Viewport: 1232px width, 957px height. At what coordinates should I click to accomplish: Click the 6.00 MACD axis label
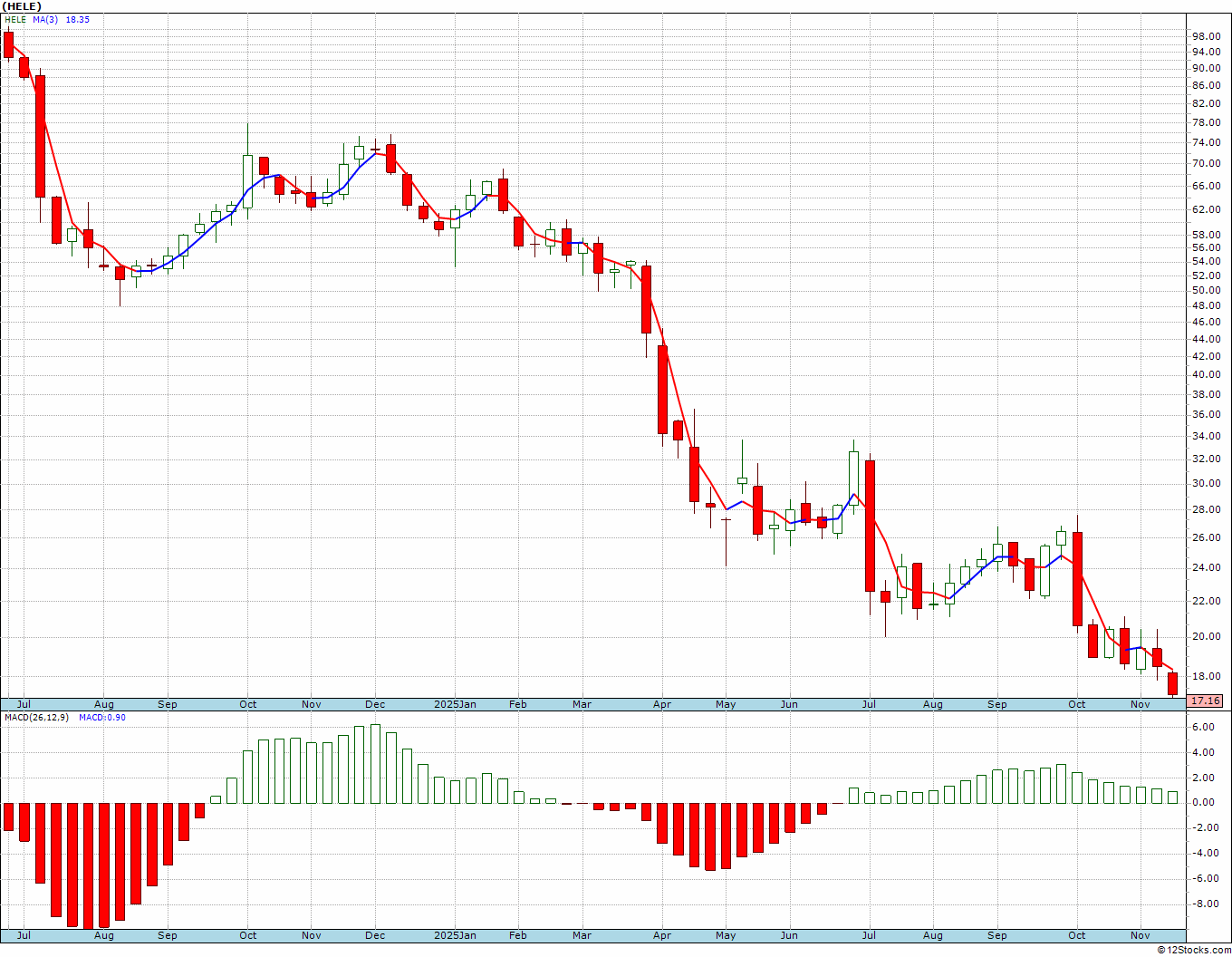coord(1202,727)
